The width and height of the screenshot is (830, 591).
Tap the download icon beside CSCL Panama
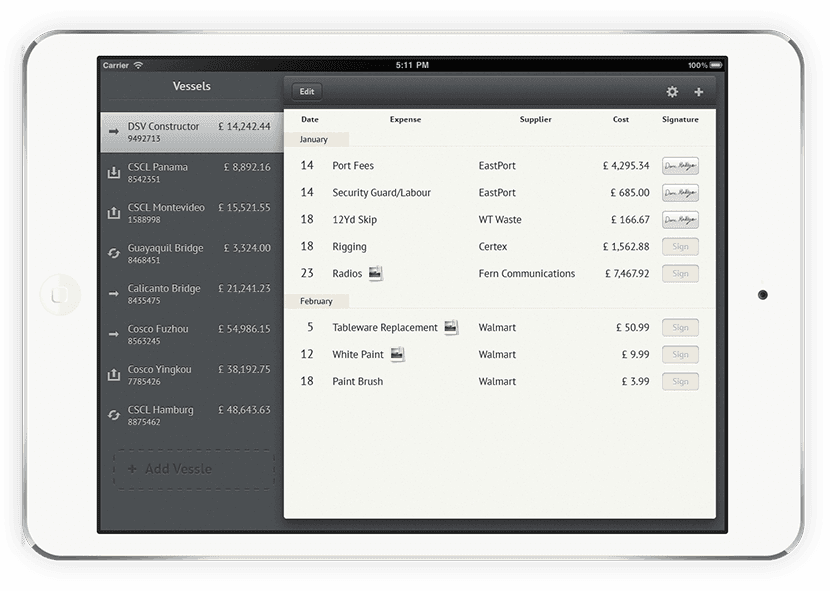(113, 173)
